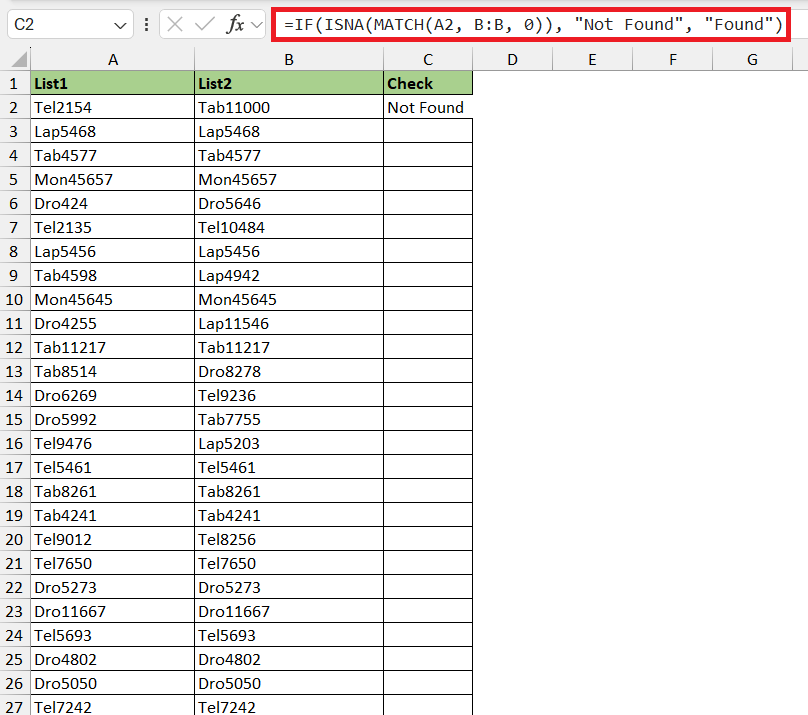The image size is (808, 715).
Task: Click the three-dot handle beside Name Box
Action: coord(147,25)
